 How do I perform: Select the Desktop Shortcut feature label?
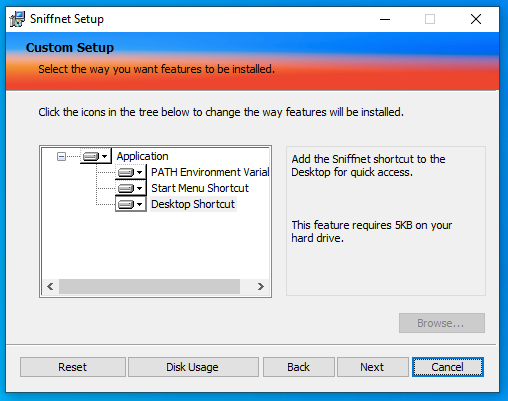[193, 204]
